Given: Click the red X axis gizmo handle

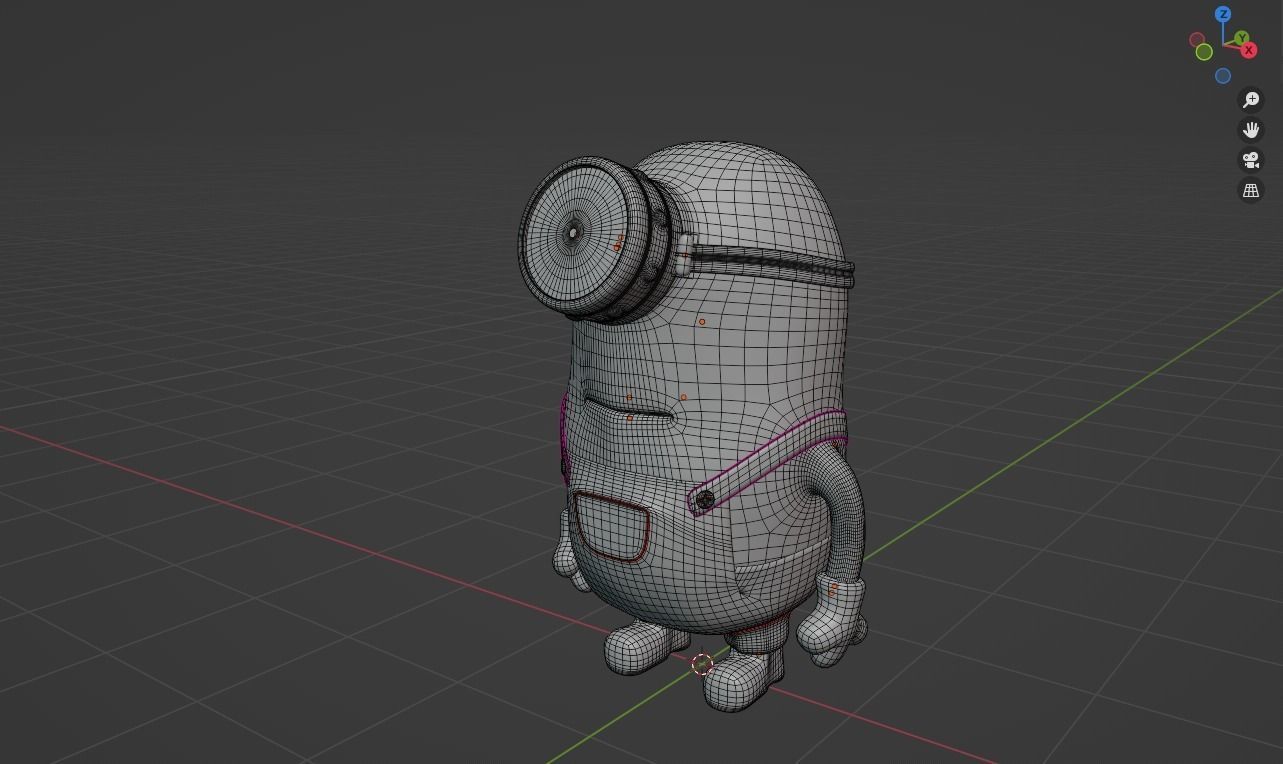Looking at the screenshot, I should tap(1248, 50).
